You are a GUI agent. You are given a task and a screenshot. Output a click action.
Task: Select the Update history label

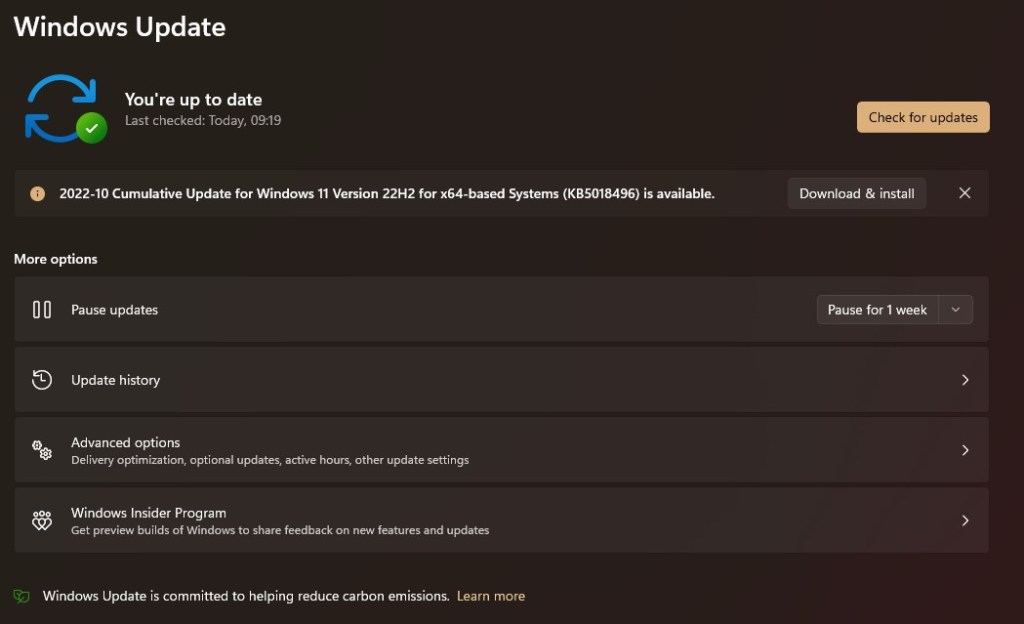click(116, 380)
